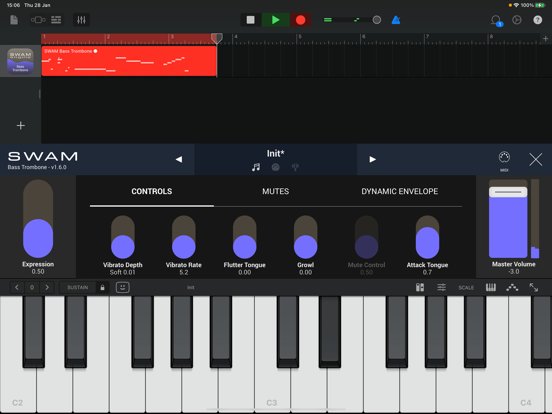Screen dimensions: 552x414
Task: Switch to the track list view icon
Action: pyautogui.click(x=56, y=20)
